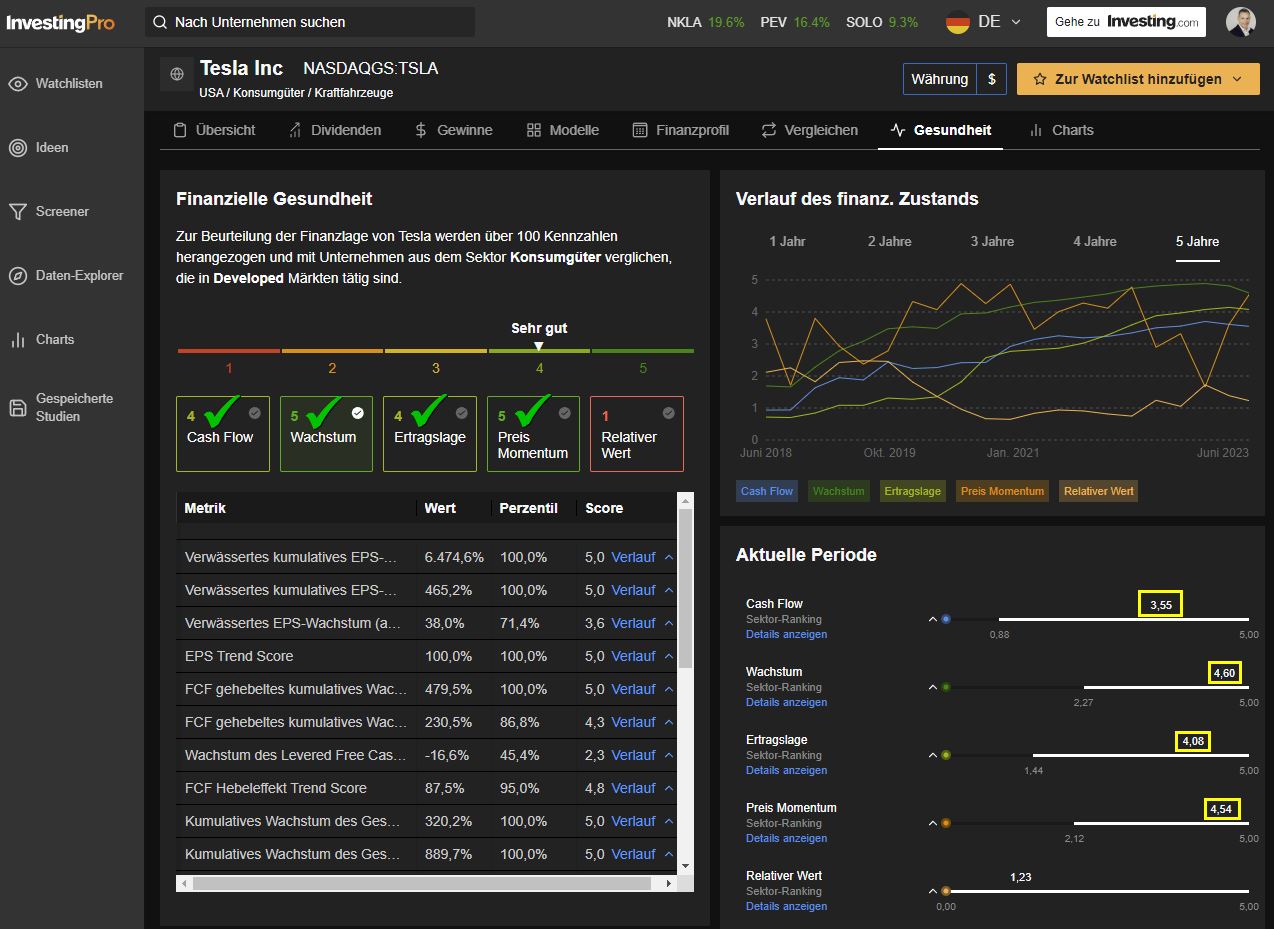This screenshot has width=1274, height=929.
Task: Expand Ertragslage period caret
Action: tap(933, 755)
